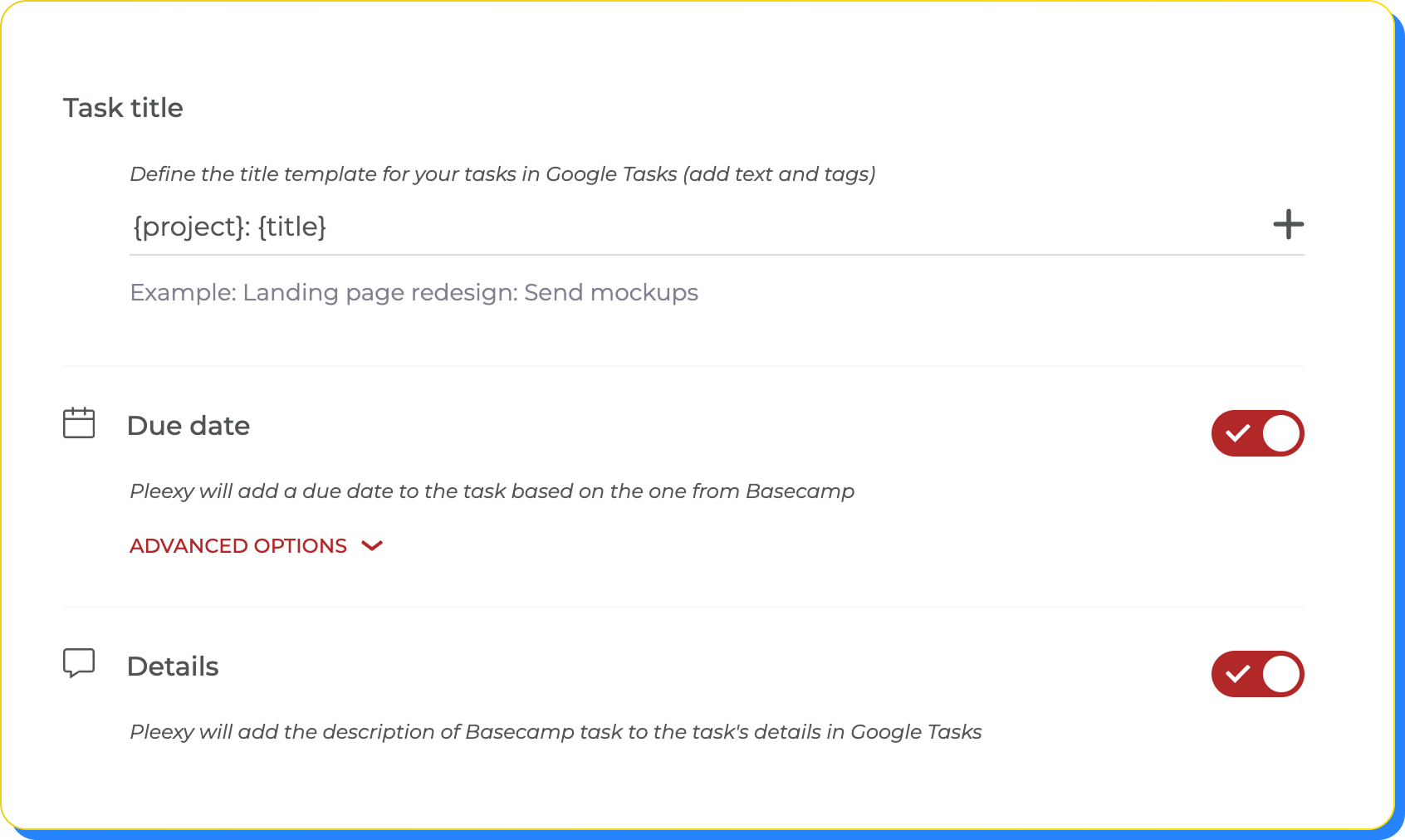Viewport: 1405px width, 840px height.
Task: Click the calendar icon beside Due date
Action: point(79,424)
